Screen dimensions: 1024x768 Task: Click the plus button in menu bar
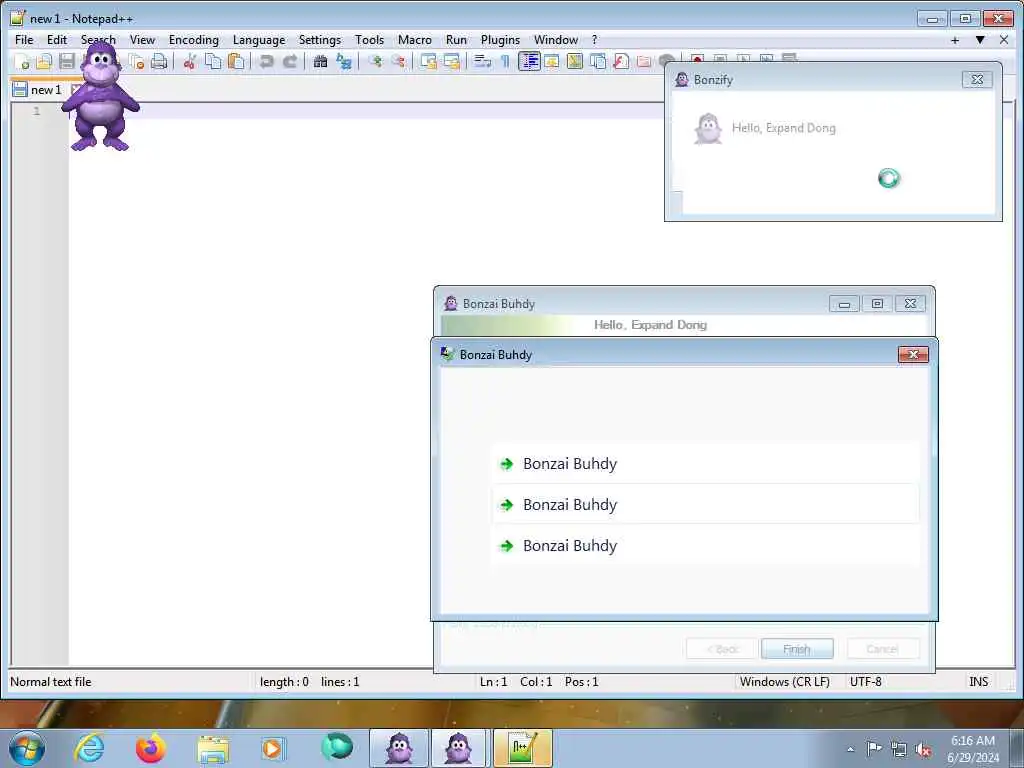tap(955, 40)
